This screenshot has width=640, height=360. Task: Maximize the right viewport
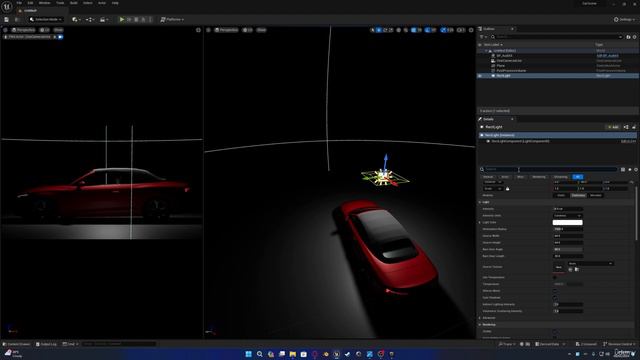click(471, 30)
